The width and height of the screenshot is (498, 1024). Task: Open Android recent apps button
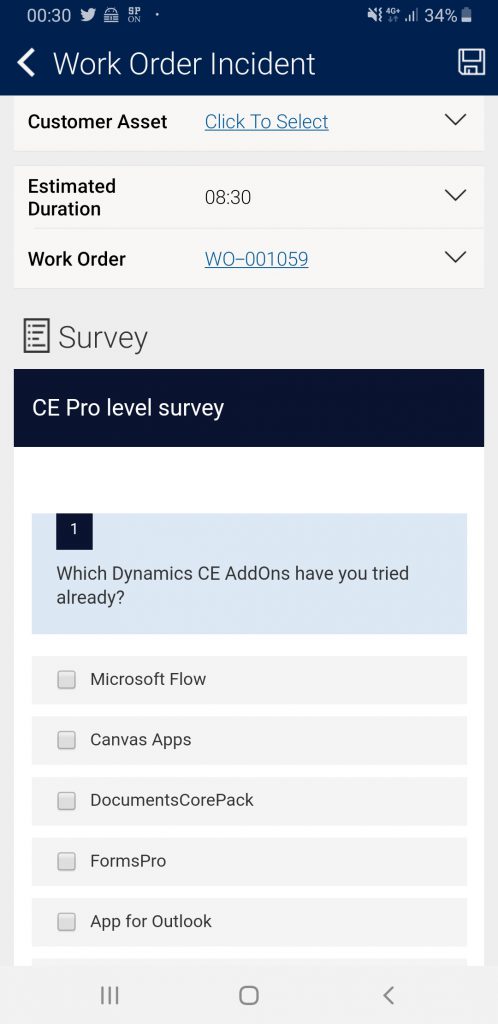(x=110, y=995)
